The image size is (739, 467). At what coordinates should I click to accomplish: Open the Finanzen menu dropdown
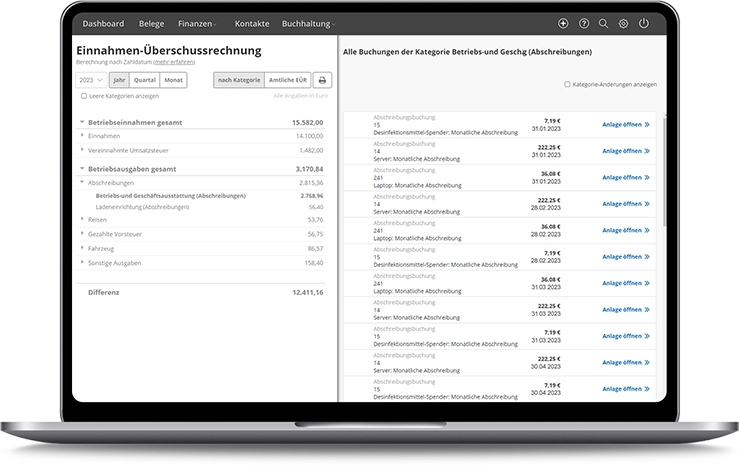click(197, 24)
